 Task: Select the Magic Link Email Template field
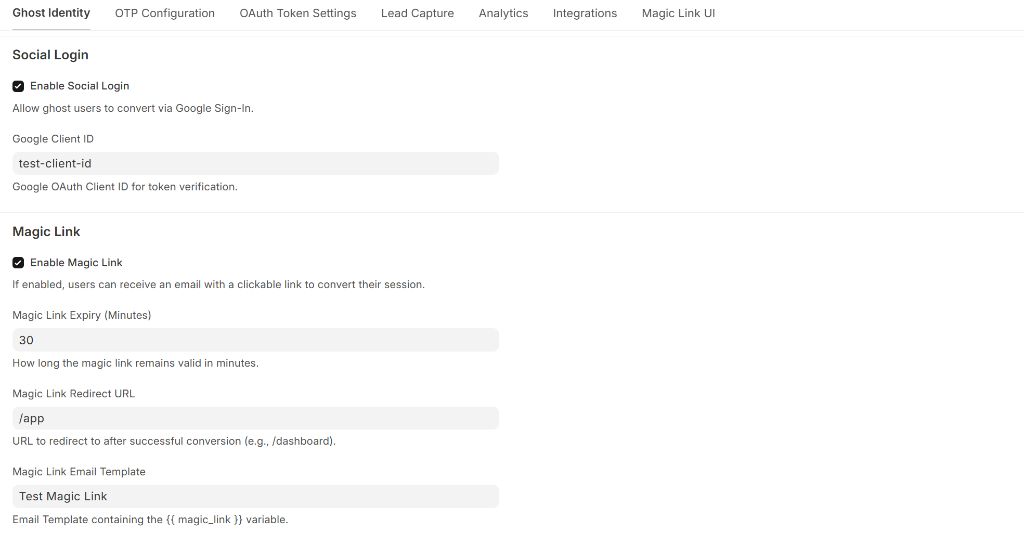[255, 497]
